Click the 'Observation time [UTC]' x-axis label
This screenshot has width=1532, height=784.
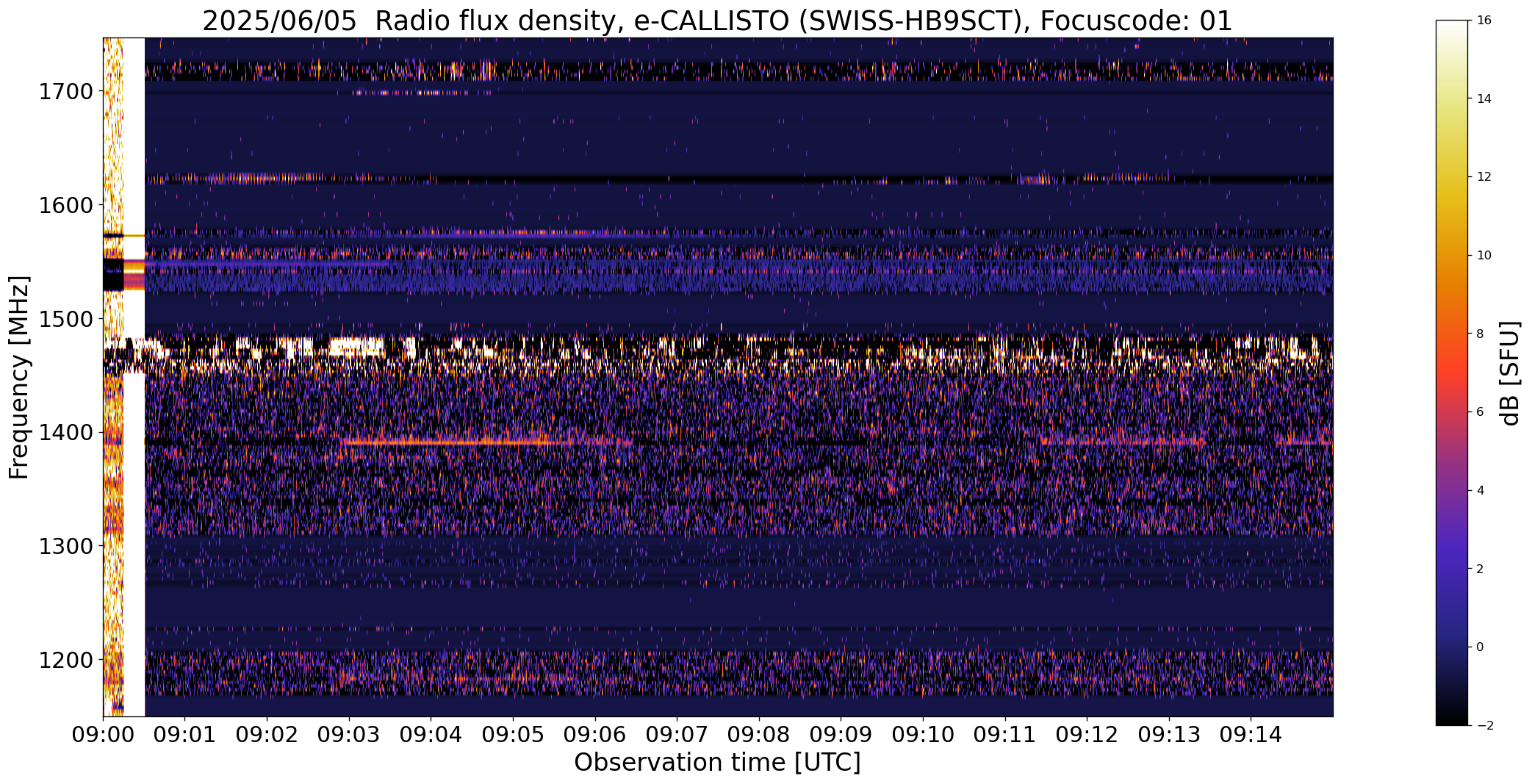pyautogui.click(x=717, y=762)
